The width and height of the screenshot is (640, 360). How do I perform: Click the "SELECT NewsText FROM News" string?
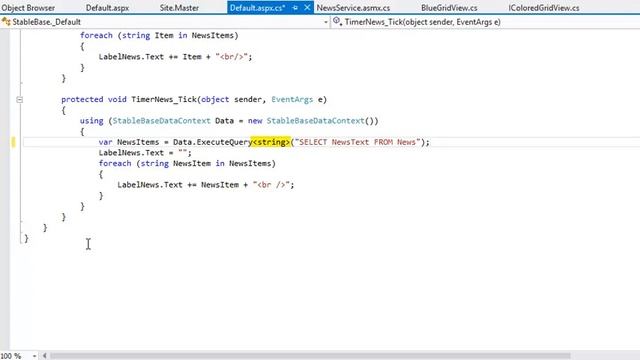tap(358, 142)
